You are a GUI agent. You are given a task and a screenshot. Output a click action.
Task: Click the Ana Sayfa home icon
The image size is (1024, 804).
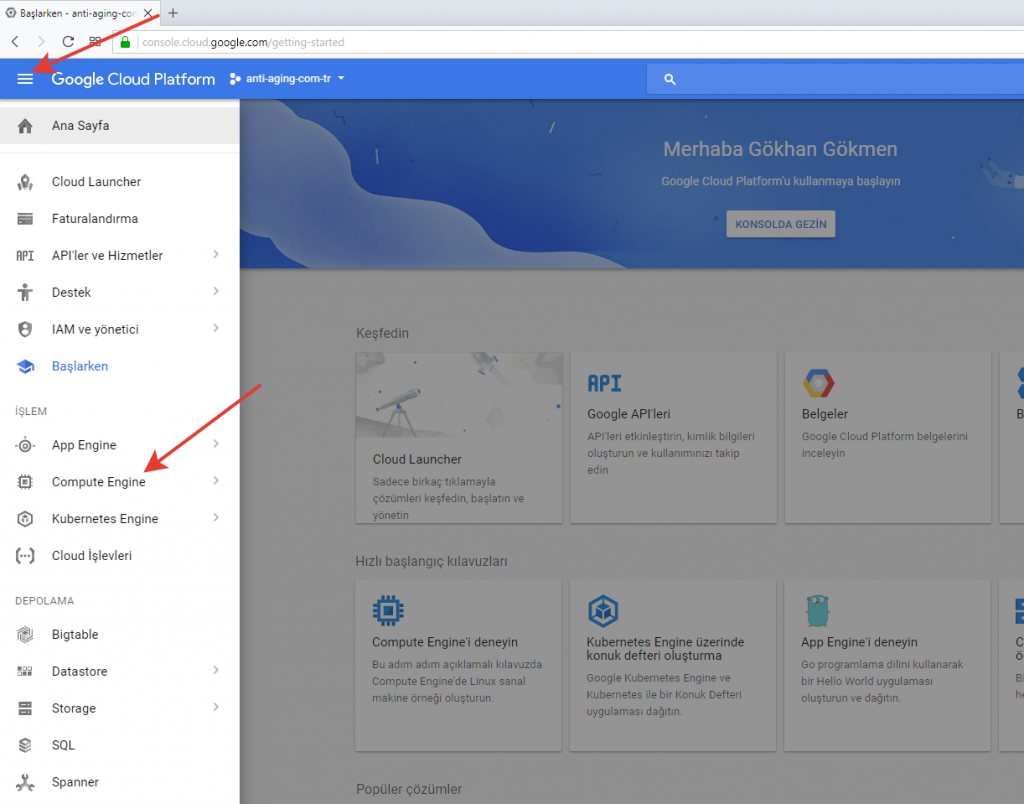click(25, 126)
